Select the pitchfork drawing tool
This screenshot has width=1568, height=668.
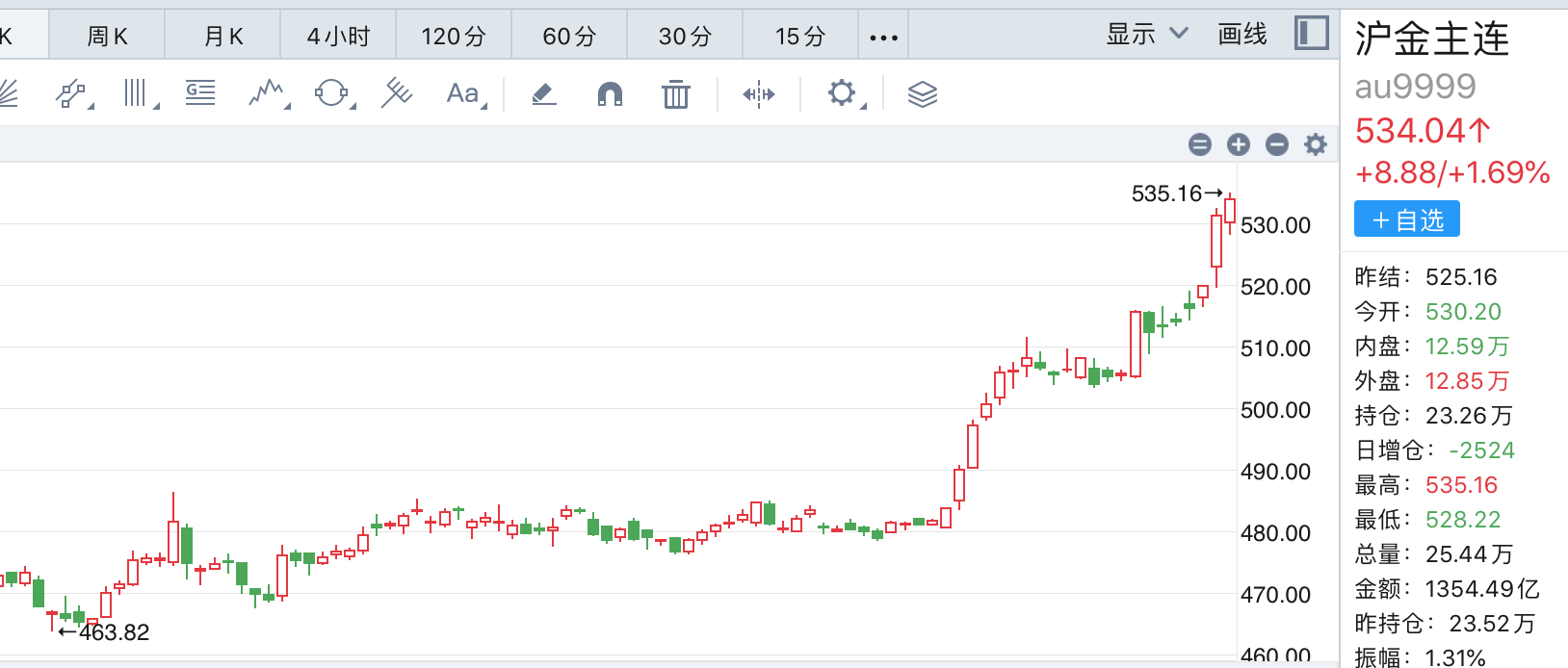(x=396, y=93)
